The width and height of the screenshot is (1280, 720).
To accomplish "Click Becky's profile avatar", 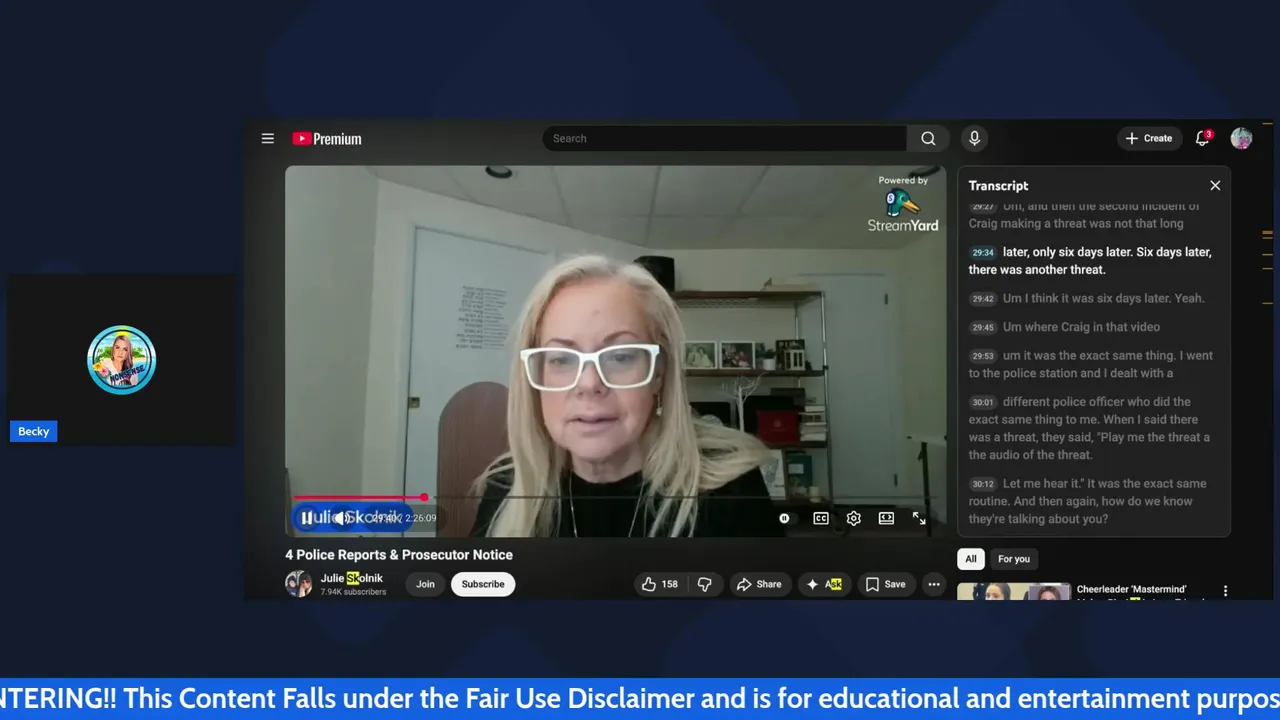I will (122, 360).
